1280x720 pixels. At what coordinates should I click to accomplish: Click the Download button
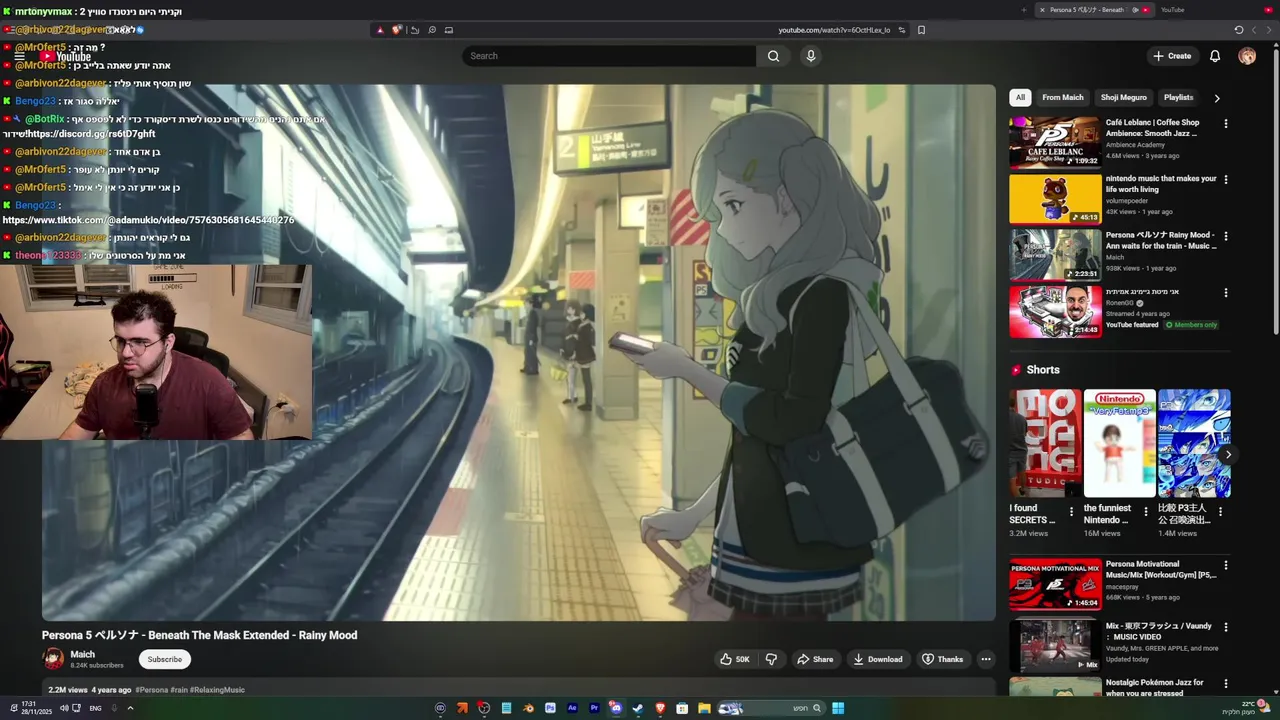877,659
